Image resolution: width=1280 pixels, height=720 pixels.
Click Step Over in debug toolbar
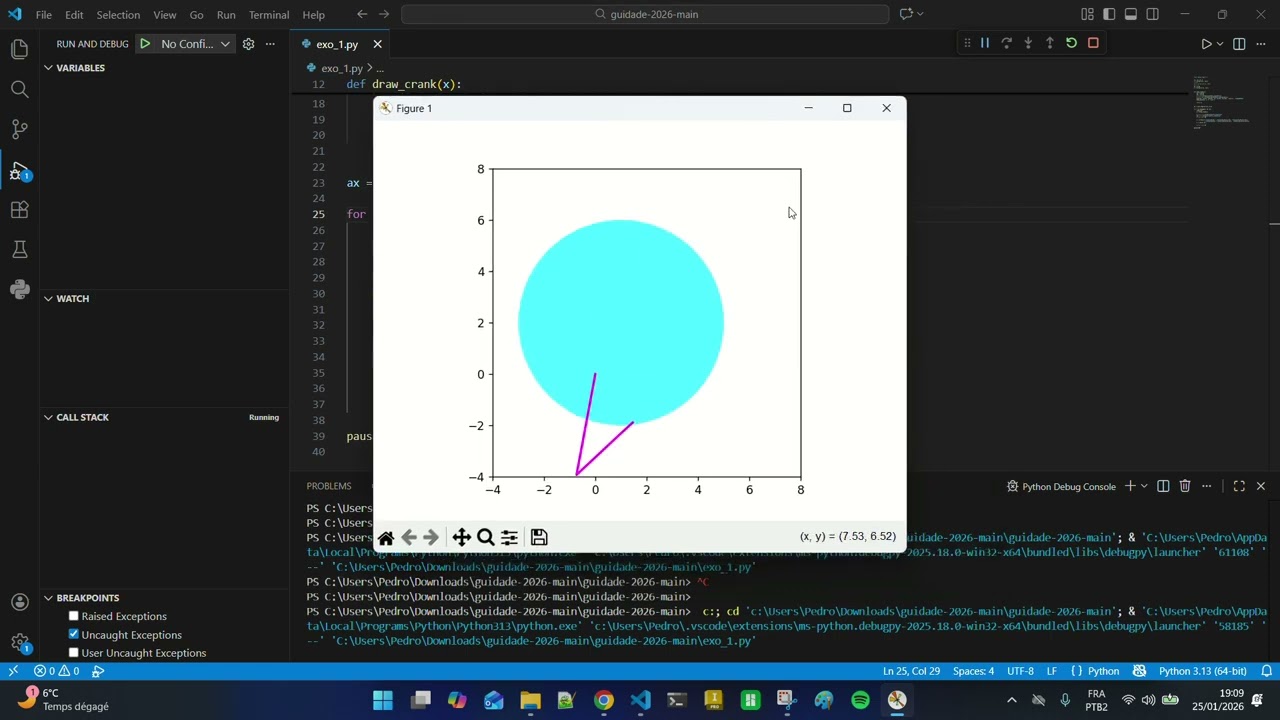click(1006, 43)
